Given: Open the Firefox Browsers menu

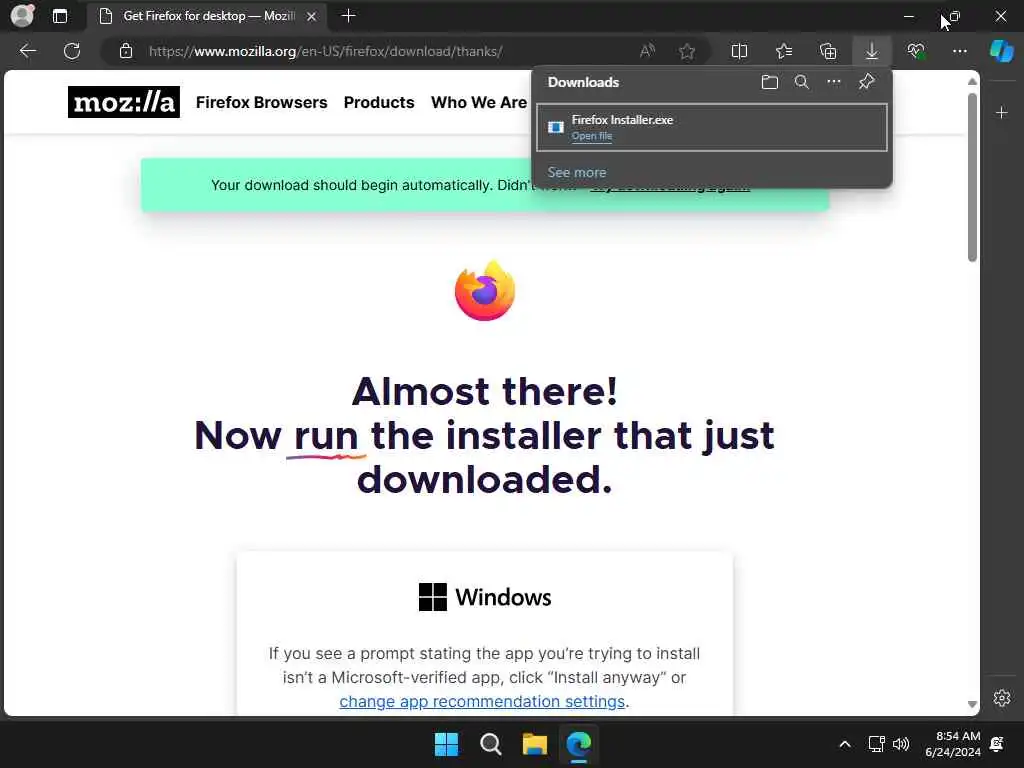Looking at the screenshot, I should (x=261, y=103).
